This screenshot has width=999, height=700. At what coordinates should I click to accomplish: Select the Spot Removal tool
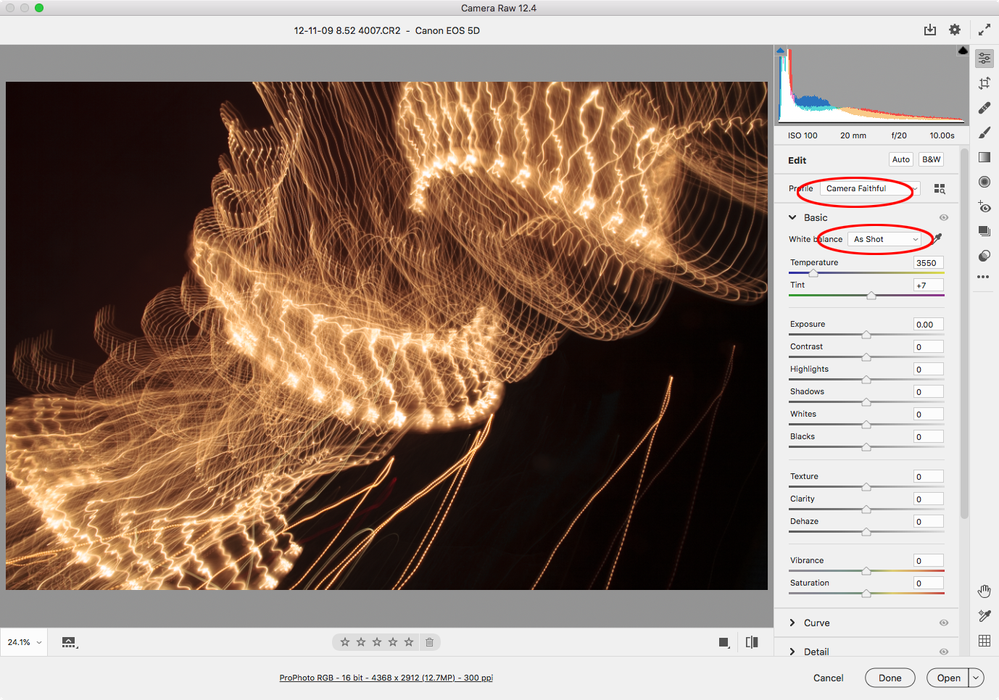coord(984,108)
